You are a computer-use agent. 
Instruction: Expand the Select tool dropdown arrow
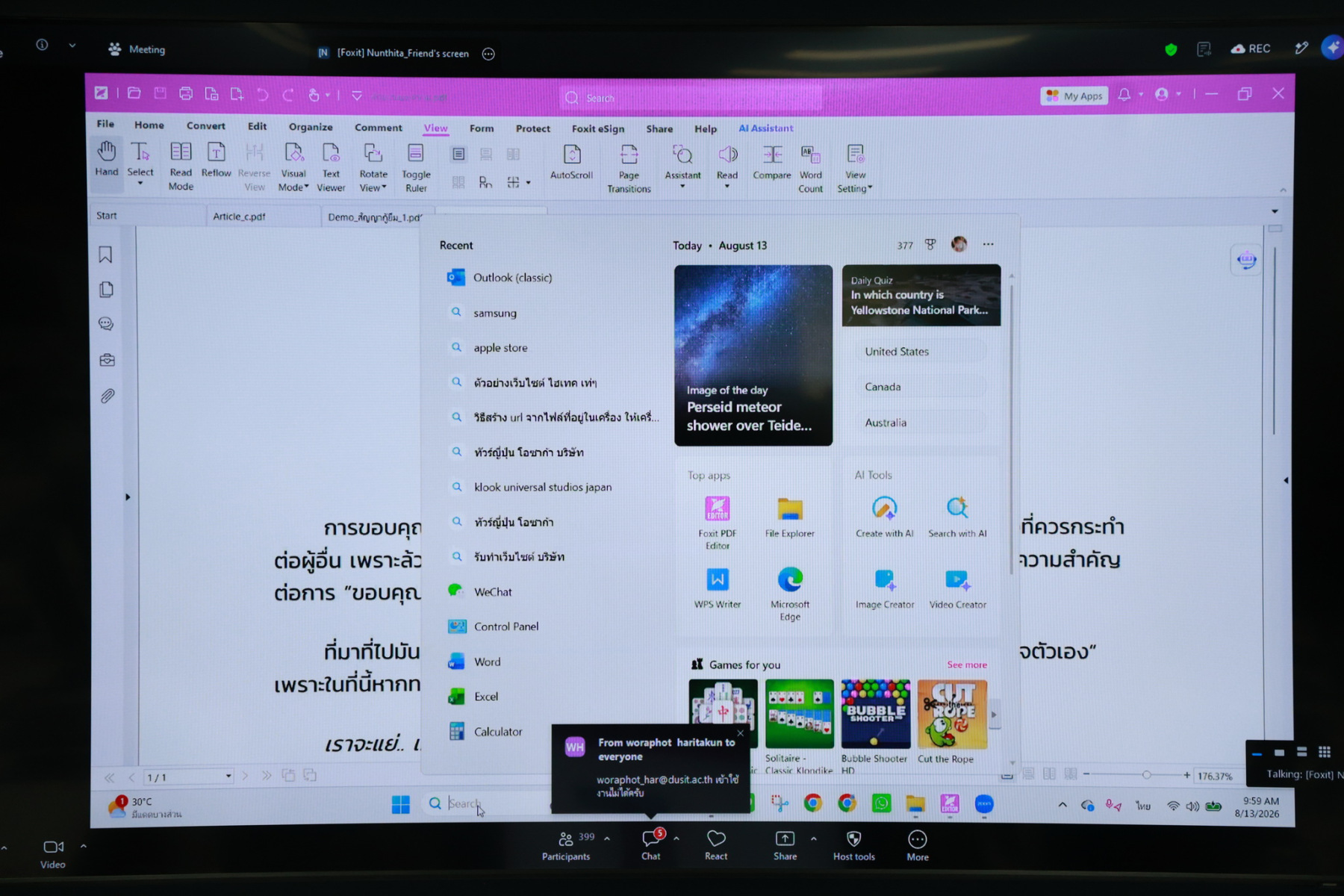[x=140, y=183]
